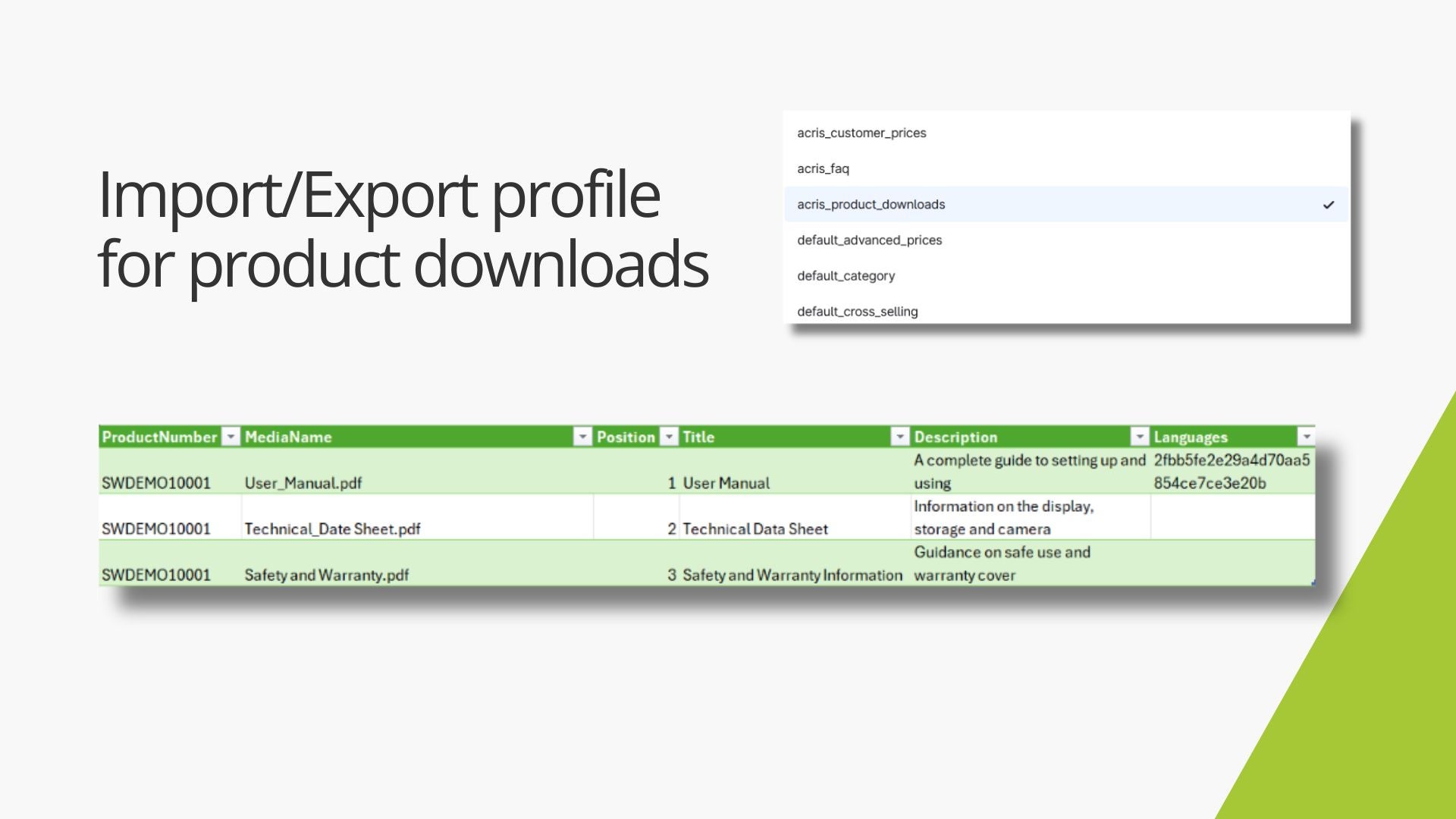Open MediaName column filter dropdown
The image size is (1456, 819).
pyautogui.click(x=582, y=437)
